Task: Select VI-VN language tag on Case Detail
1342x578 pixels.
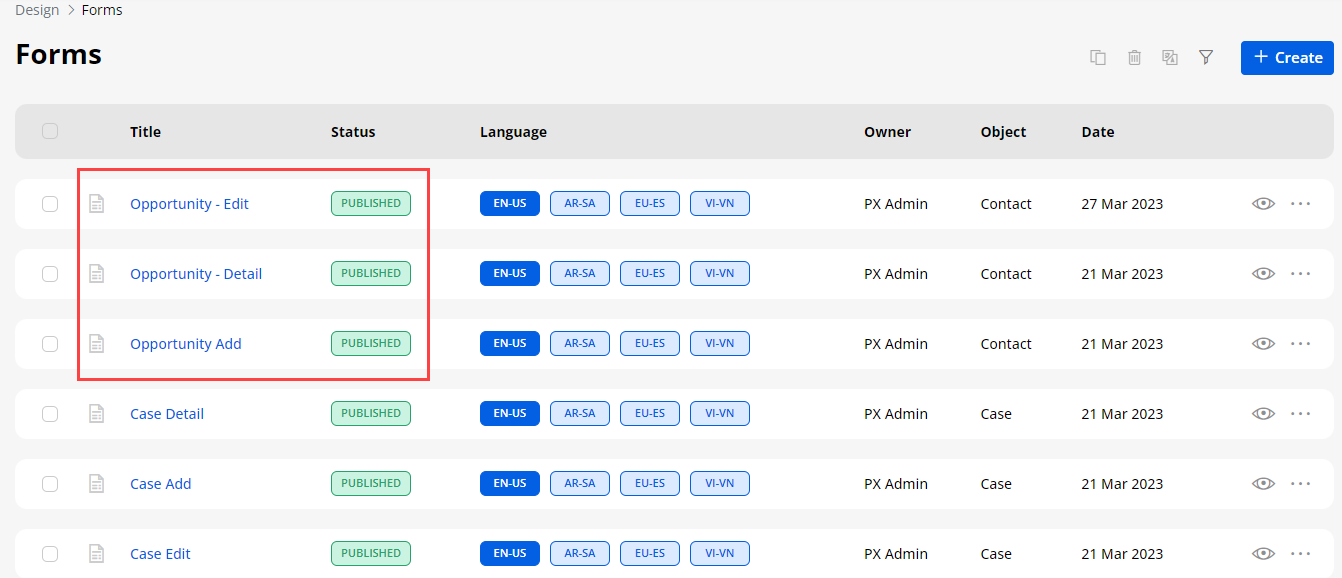Action: pyautogui.click(x=719, y=414)
